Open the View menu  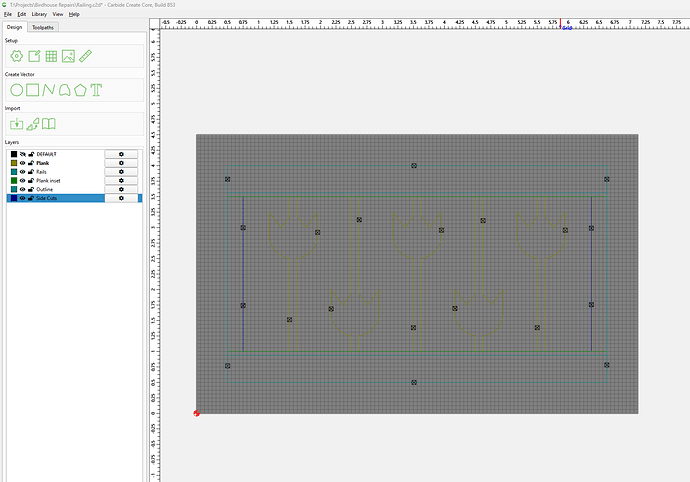pyautogui.click(x=58, y=14)
